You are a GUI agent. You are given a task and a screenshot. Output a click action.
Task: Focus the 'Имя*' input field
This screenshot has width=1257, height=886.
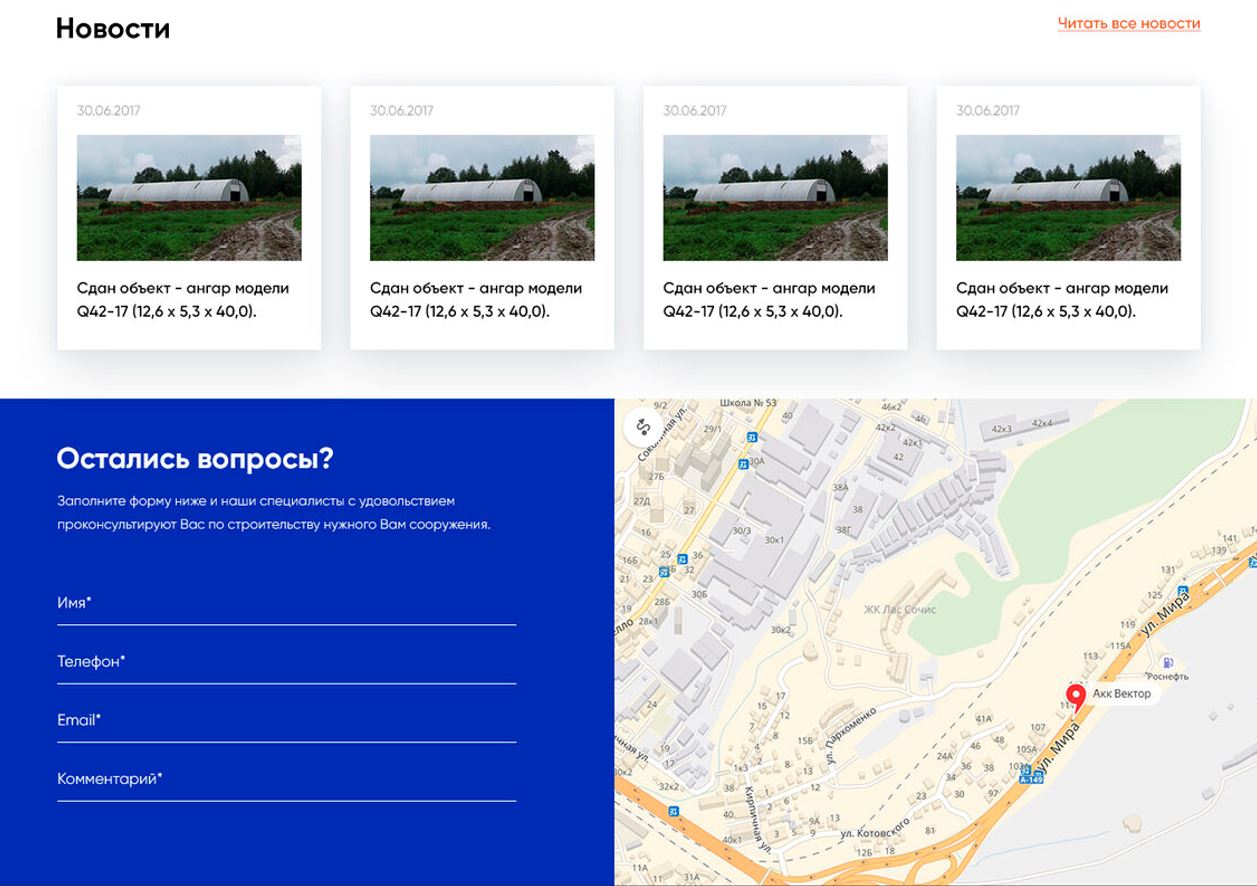[287, 603]
